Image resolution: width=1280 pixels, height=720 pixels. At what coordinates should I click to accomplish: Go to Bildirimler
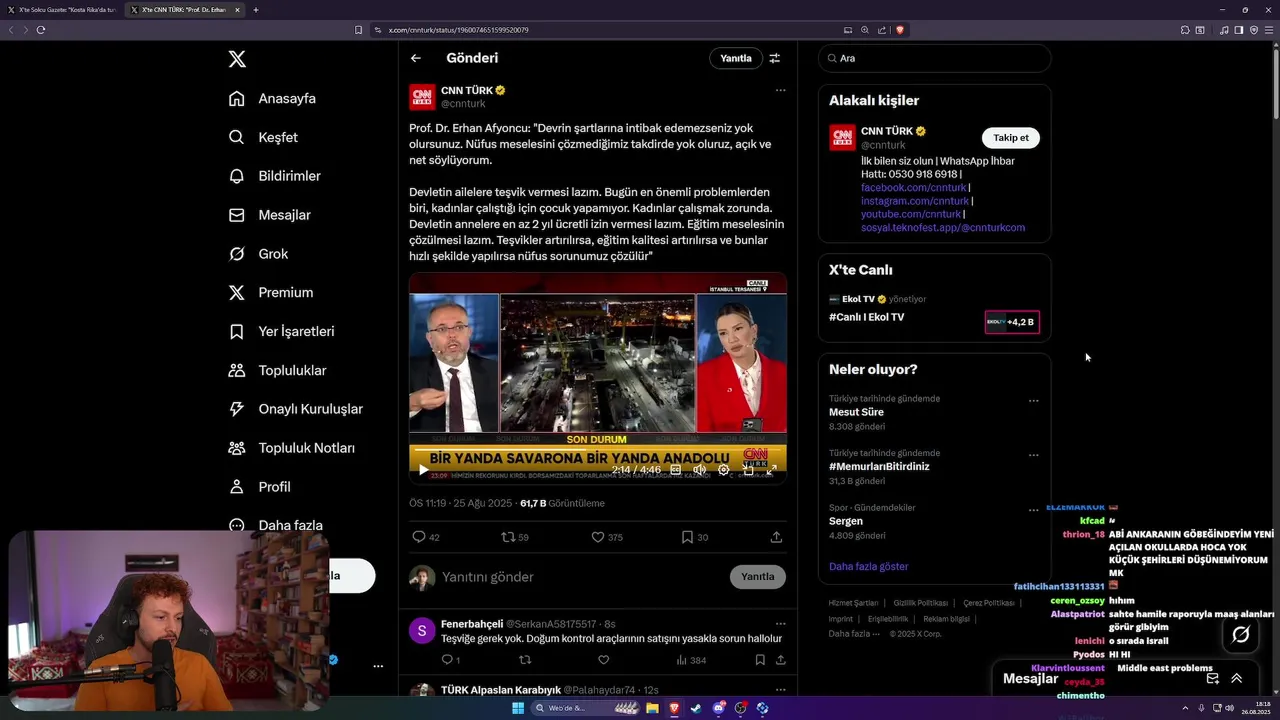coord(275,176)
